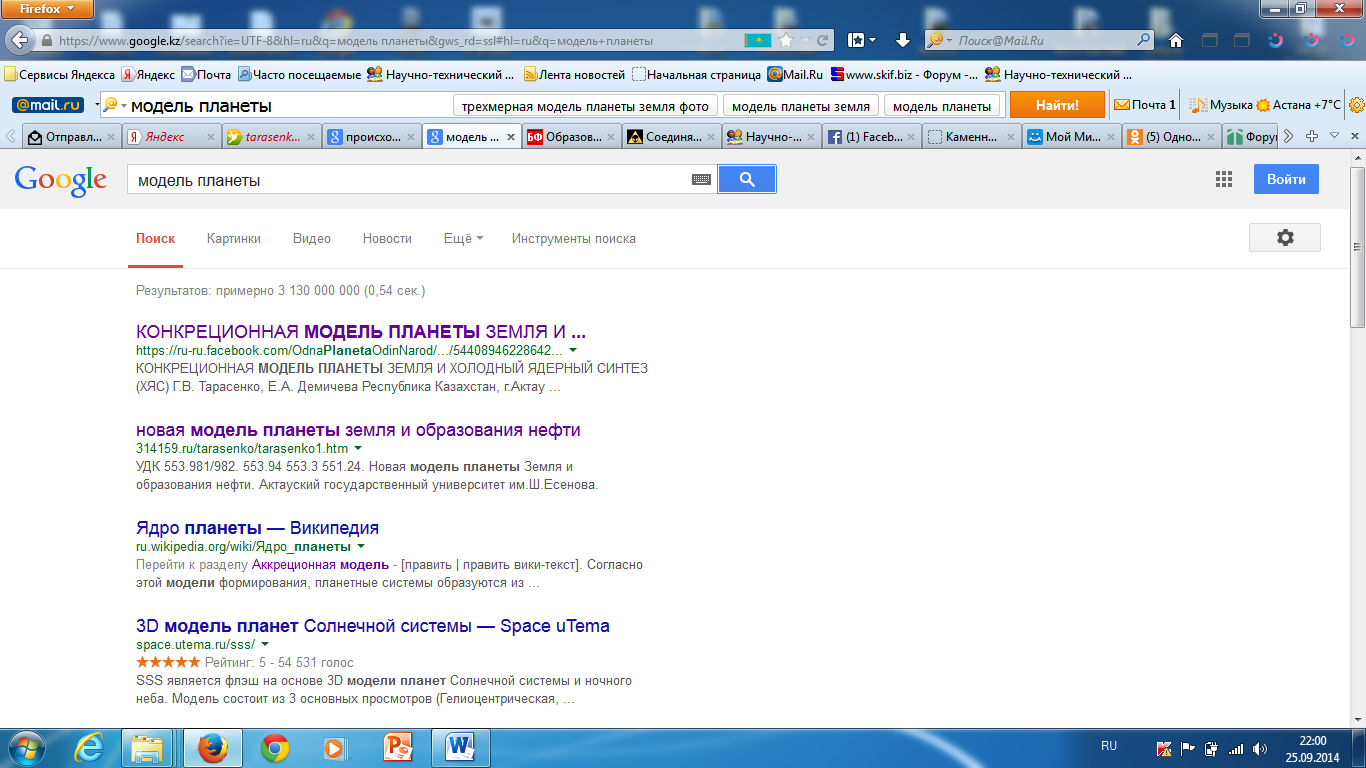Open 'новая модель планеты земля и образования нефти' result
The image size is (1366, 768).
(x=358, y=430)
